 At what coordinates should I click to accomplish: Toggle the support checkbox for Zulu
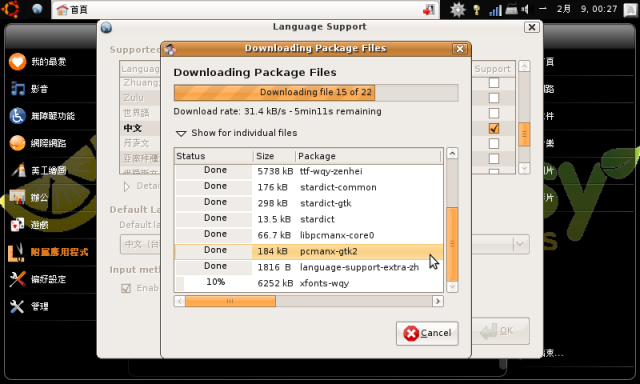click(494, 98)
